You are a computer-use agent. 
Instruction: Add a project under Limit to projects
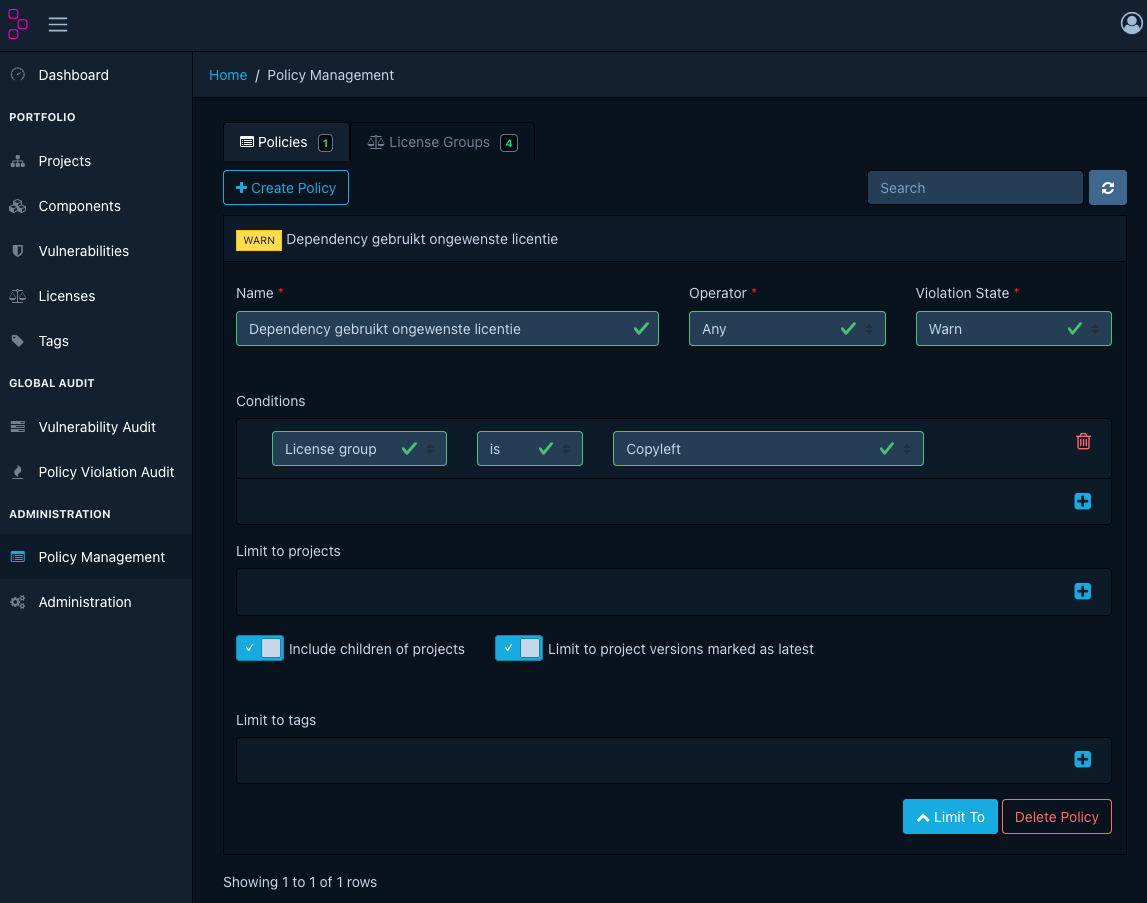(x=1083, y=591)
